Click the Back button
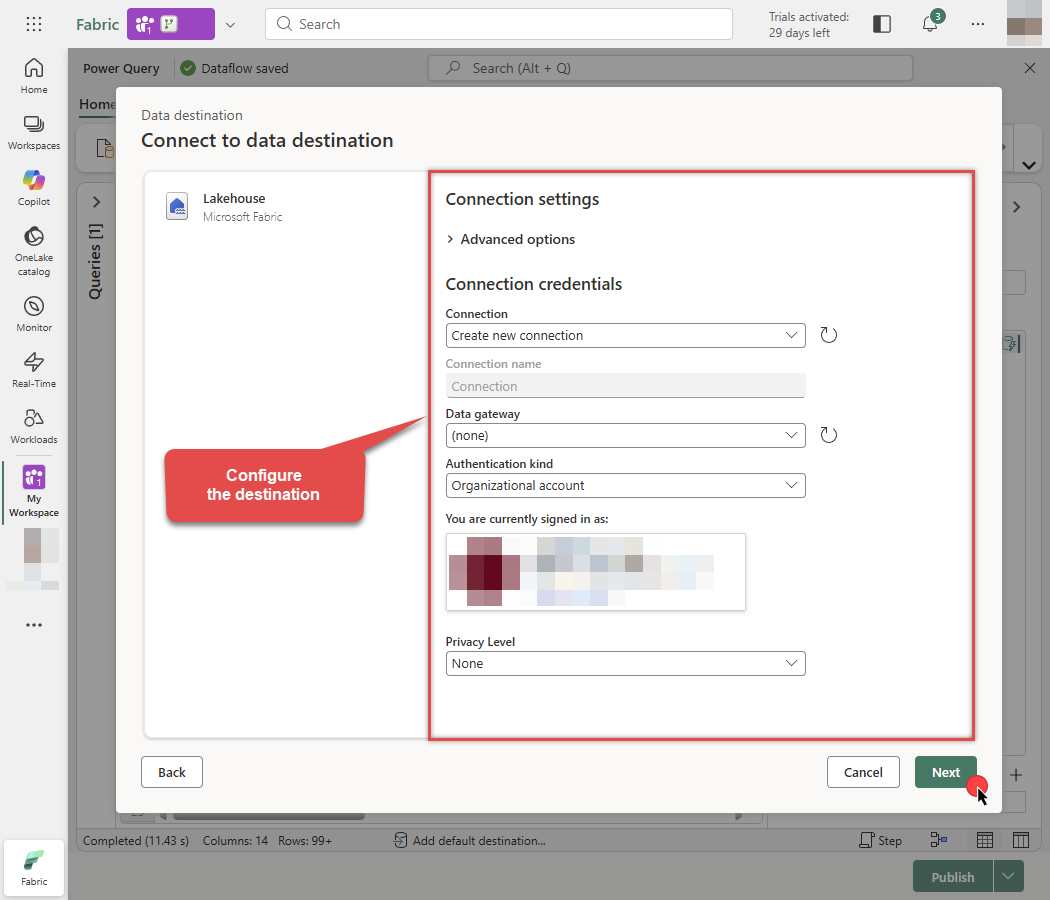This screenshot has width=1050, height=900. [171, 772]
